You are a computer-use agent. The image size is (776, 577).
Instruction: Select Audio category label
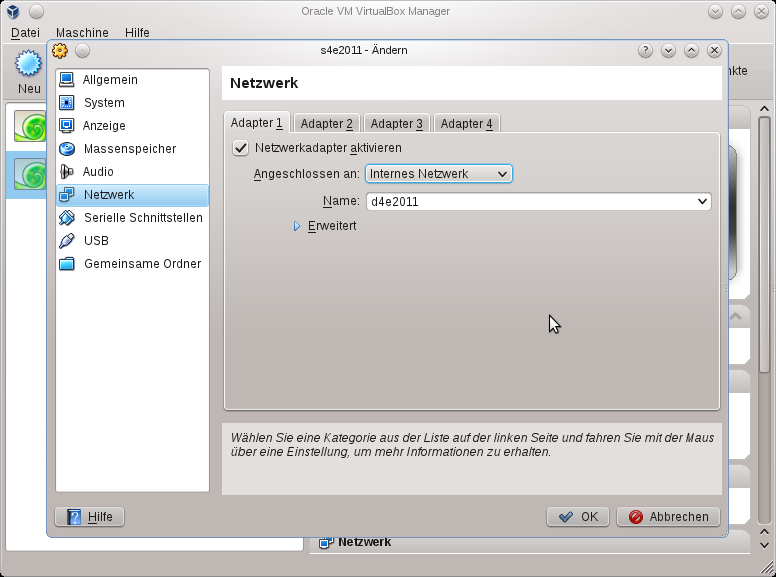[98, 172]
